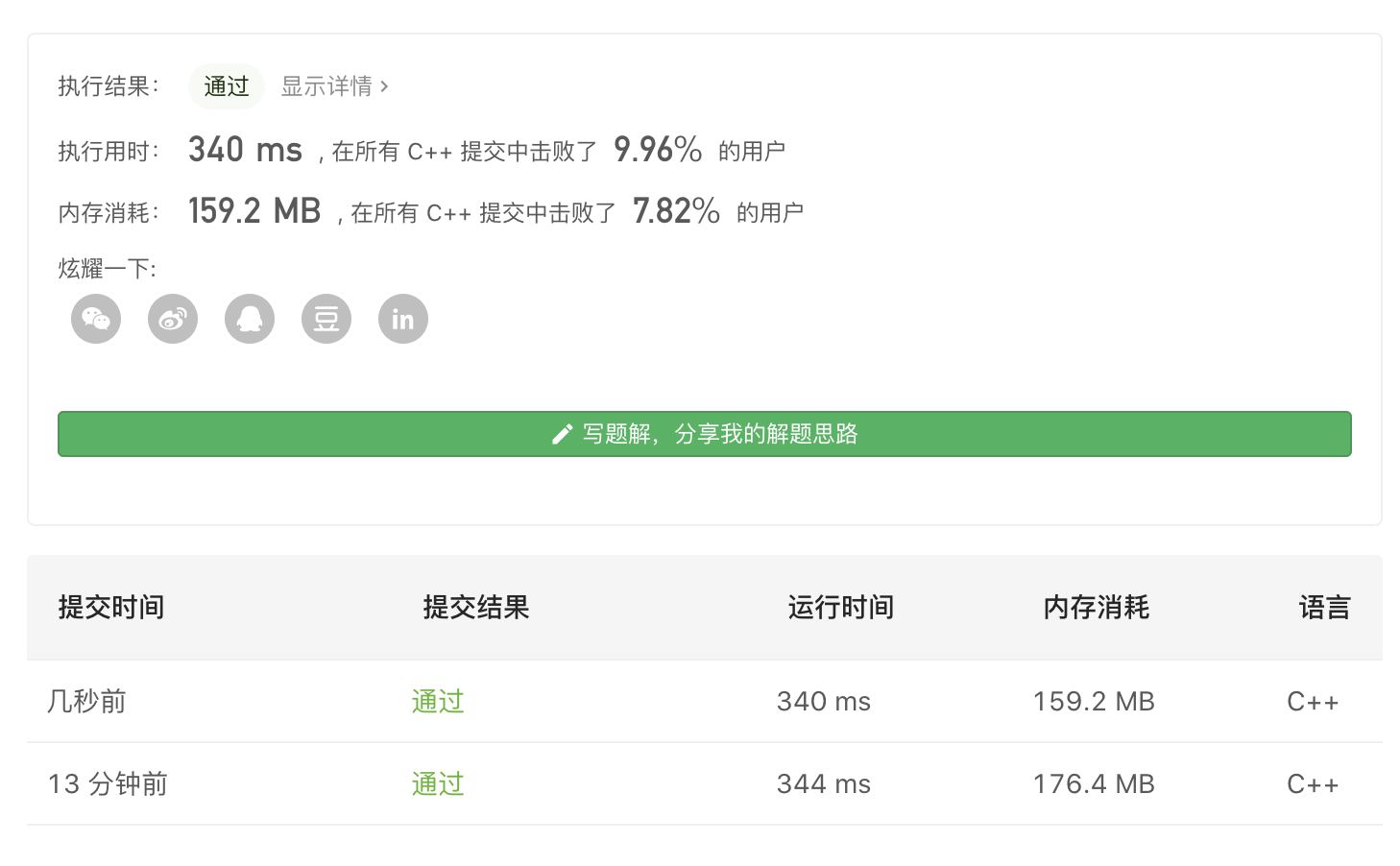Click the 语言 column header
This screenshot has width=1400, height=866.
coord(1325,607)
